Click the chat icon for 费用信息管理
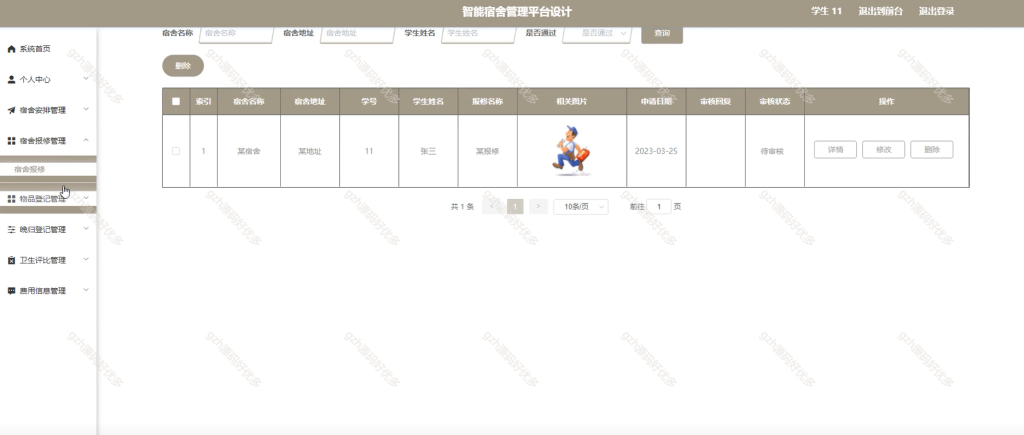 (11, 291)
